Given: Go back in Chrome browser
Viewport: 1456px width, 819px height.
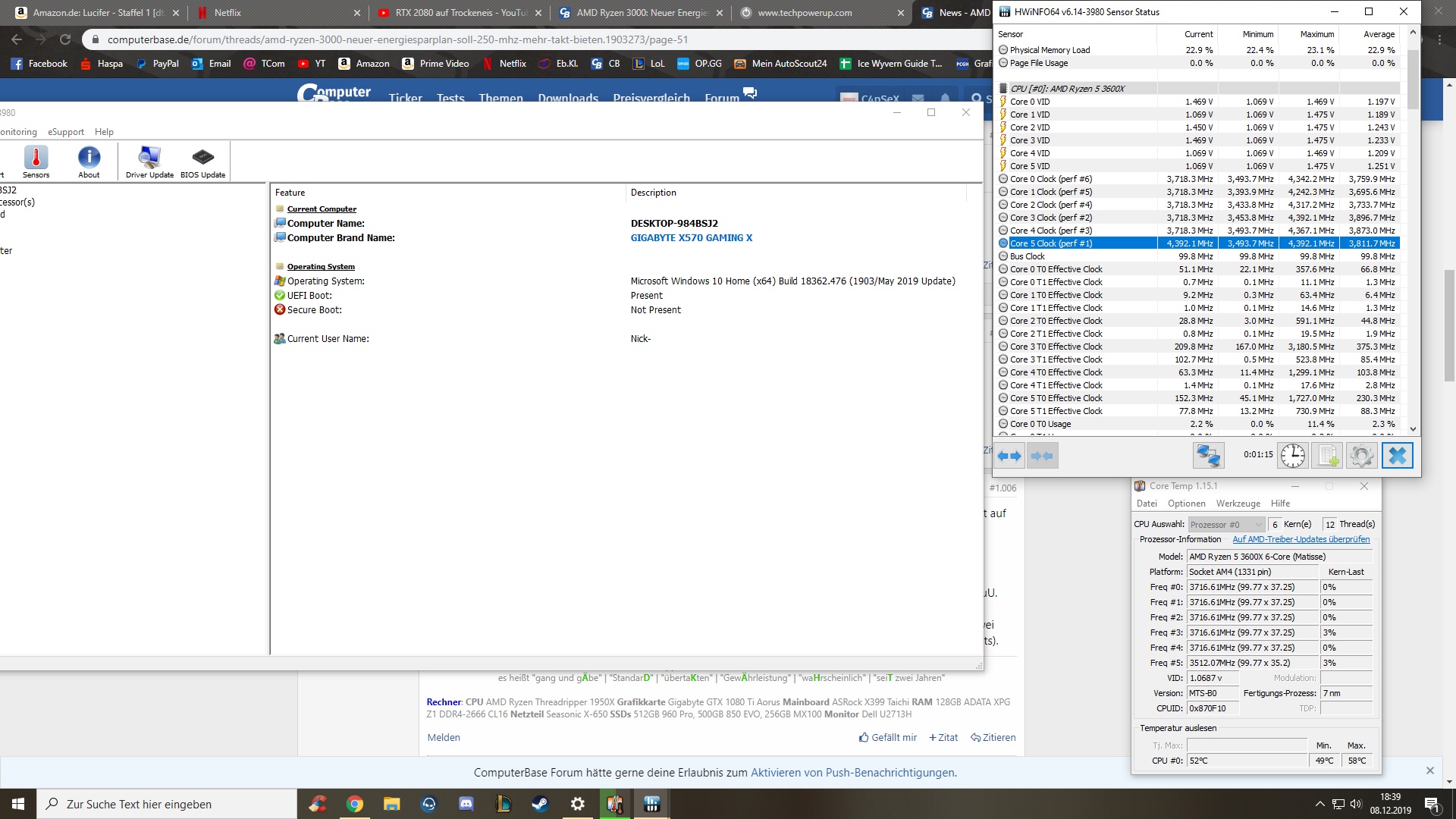Looking at the screenshot, I should pos(17,39).
